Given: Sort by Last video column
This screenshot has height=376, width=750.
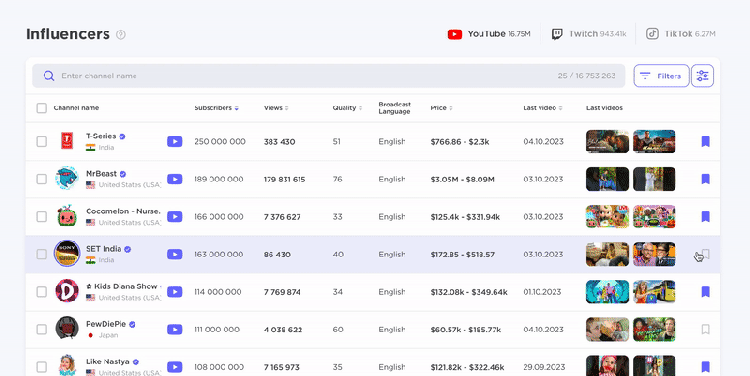Looking at the screenshot, I should (x=542, y=108).
